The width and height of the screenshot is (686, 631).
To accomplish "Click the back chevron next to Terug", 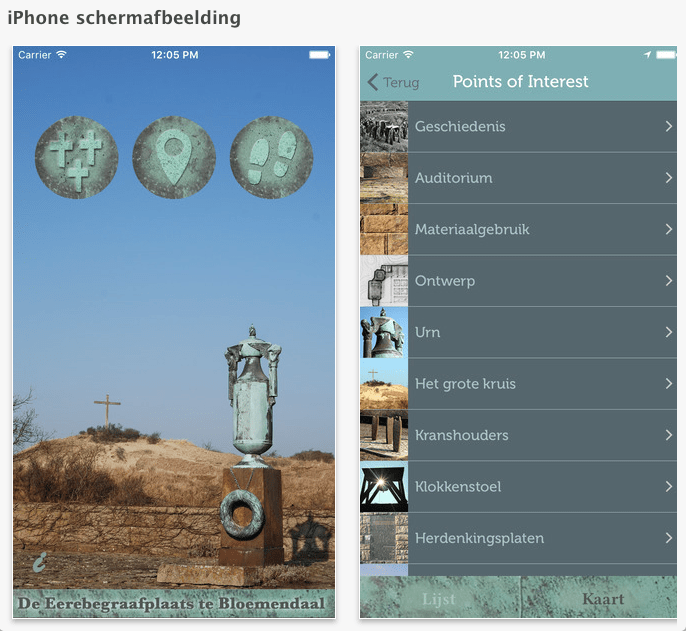I will pyautogui.click(x=373, y=82).
